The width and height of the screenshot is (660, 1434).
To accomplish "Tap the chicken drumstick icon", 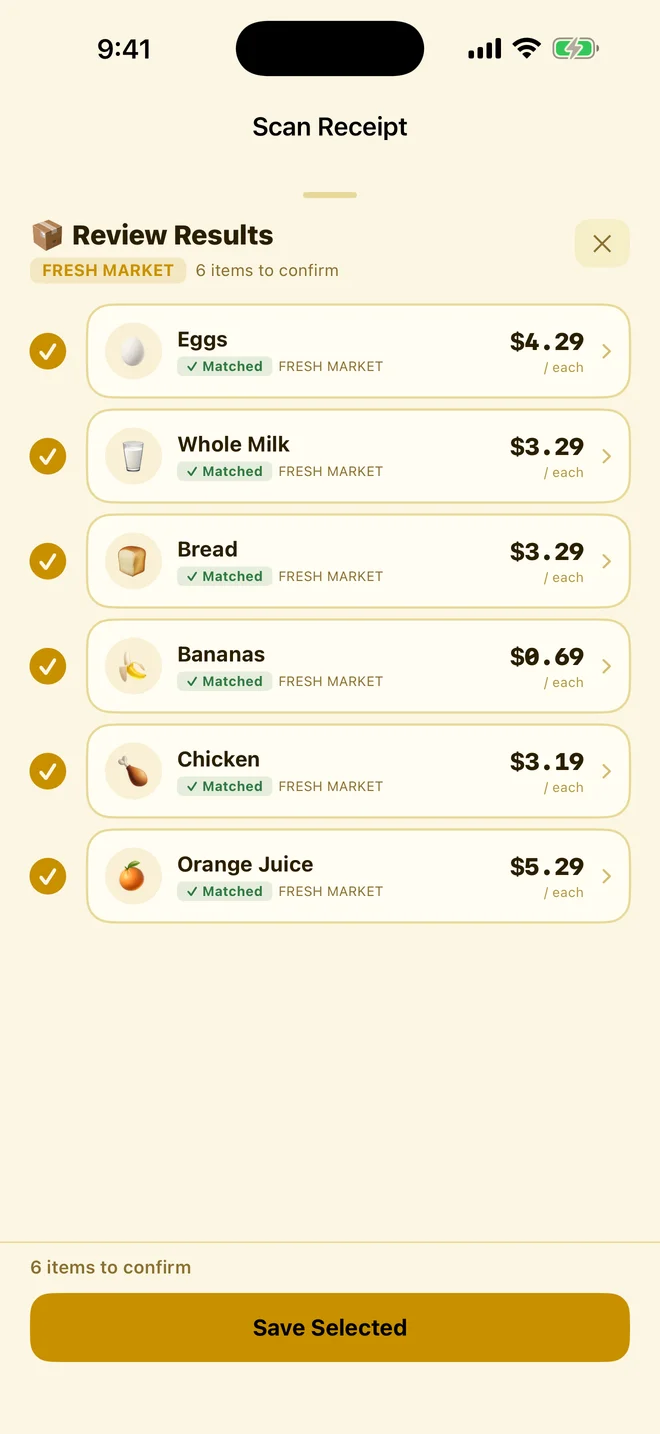I will pos(133,771).
